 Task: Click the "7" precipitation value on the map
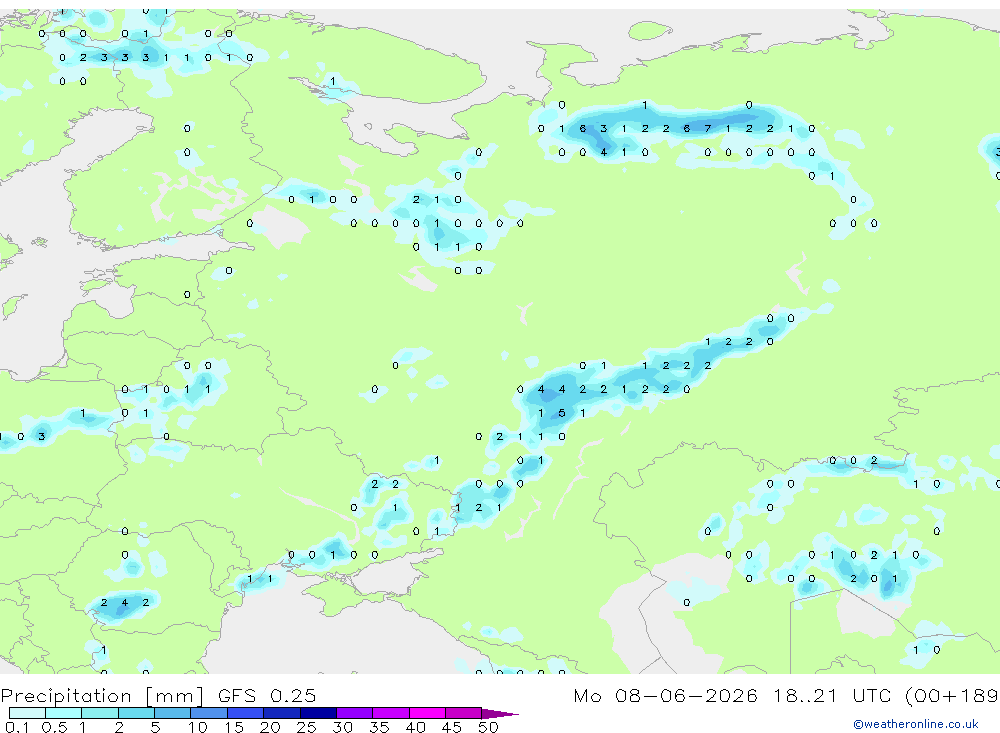tap(707, 128)
